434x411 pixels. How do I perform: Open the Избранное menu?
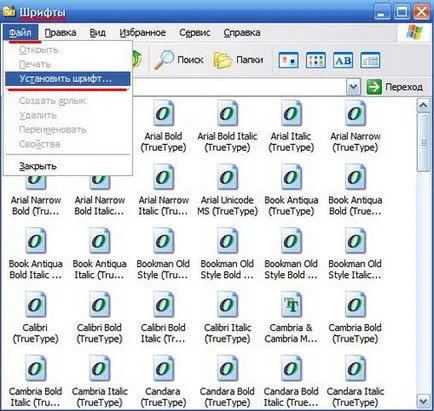142,33
